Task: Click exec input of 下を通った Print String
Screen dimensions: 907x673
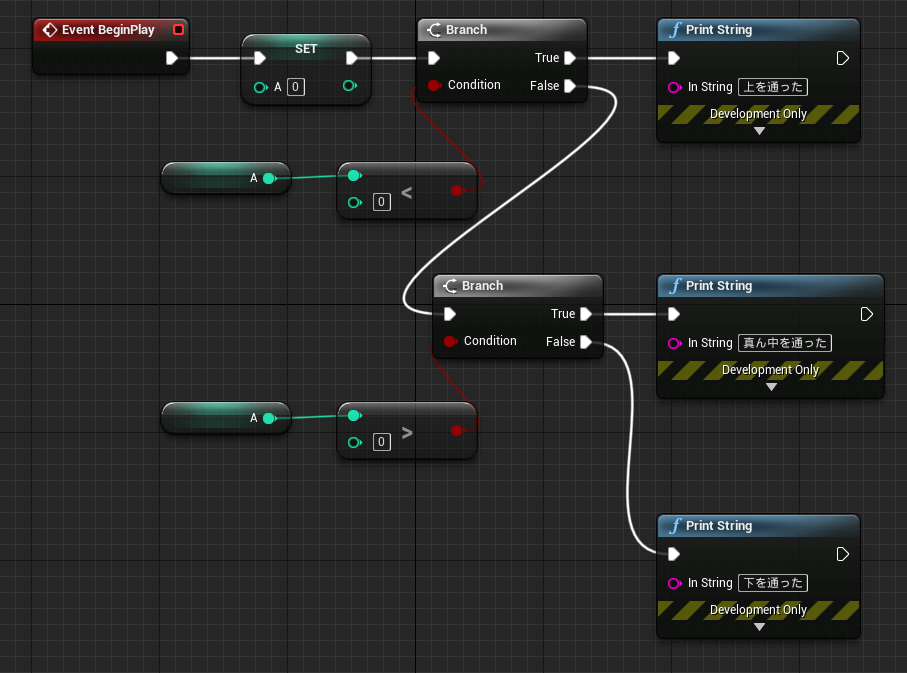Action: coord(674,554)
